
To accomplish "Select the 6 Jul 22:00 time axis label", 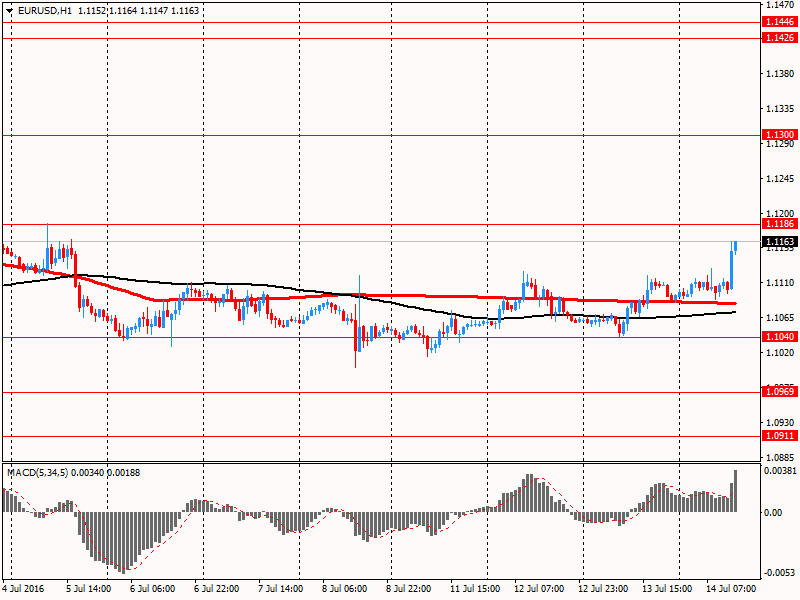I will (216, 589).
